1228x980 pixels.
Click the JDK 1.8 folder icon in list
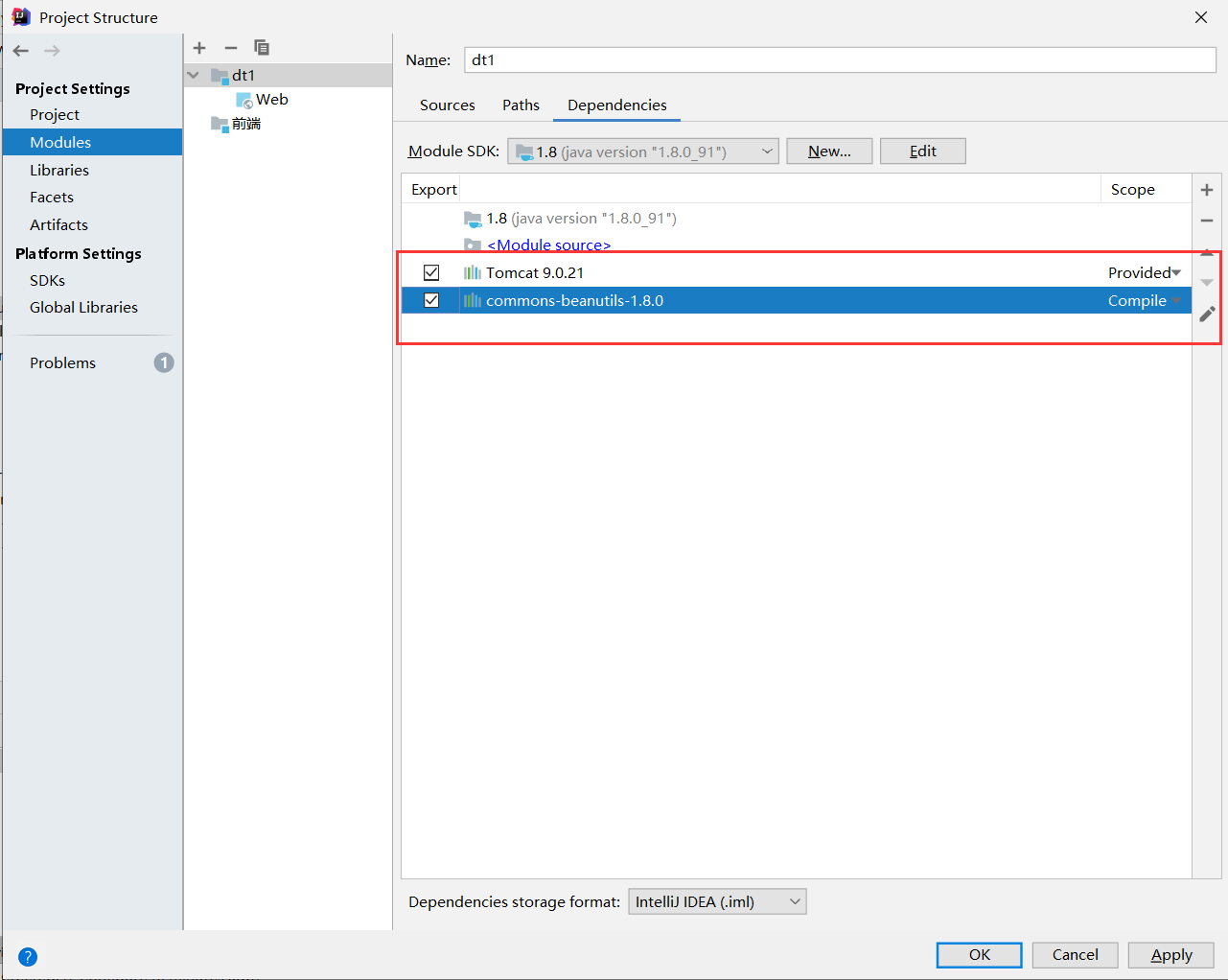(x=473, y=219)
